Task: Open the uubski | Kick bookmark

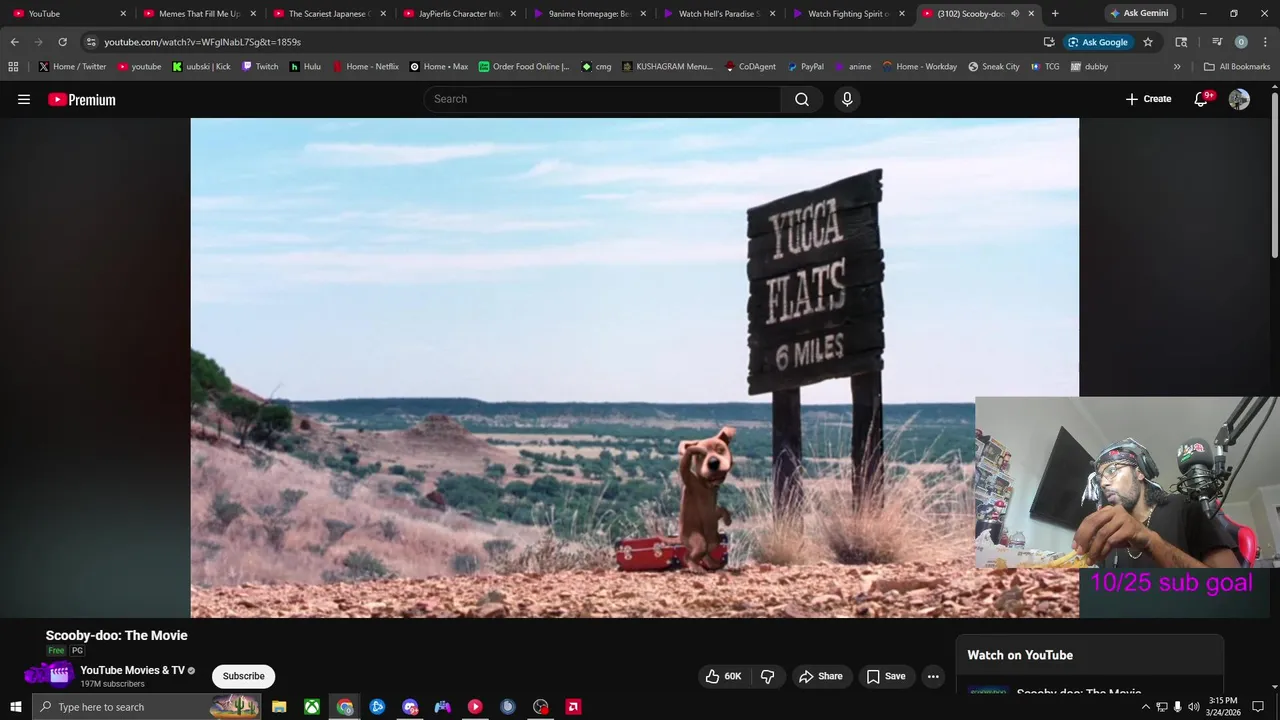Action: click(201, 66)
